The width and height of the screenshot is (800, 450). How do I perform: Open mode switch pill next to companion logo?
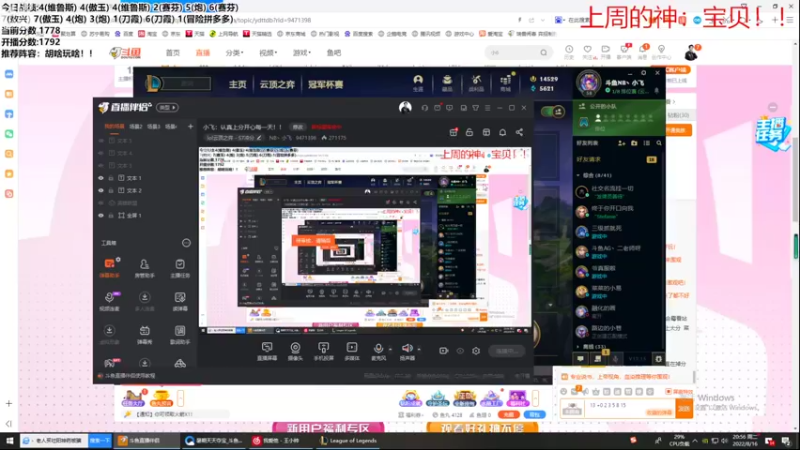tap(167, 108)
